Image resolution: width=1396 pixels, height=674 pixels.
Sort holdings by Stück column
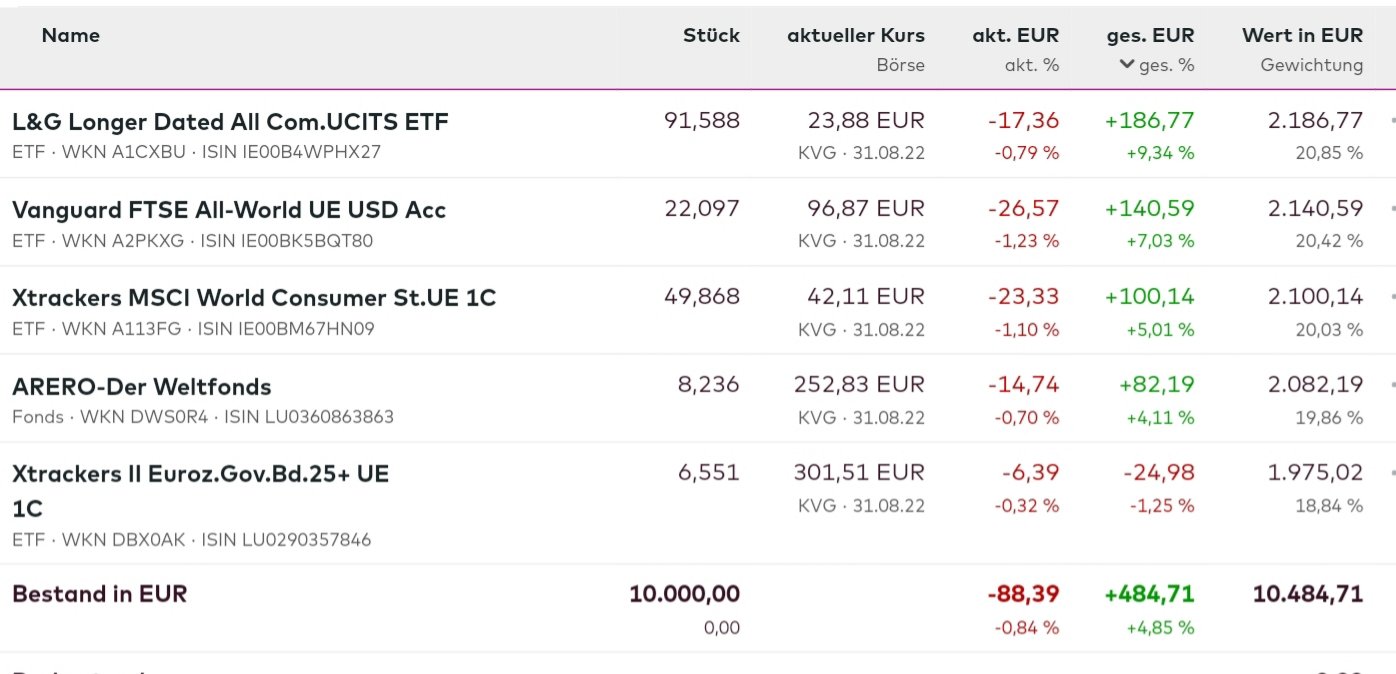pos(711,35)
